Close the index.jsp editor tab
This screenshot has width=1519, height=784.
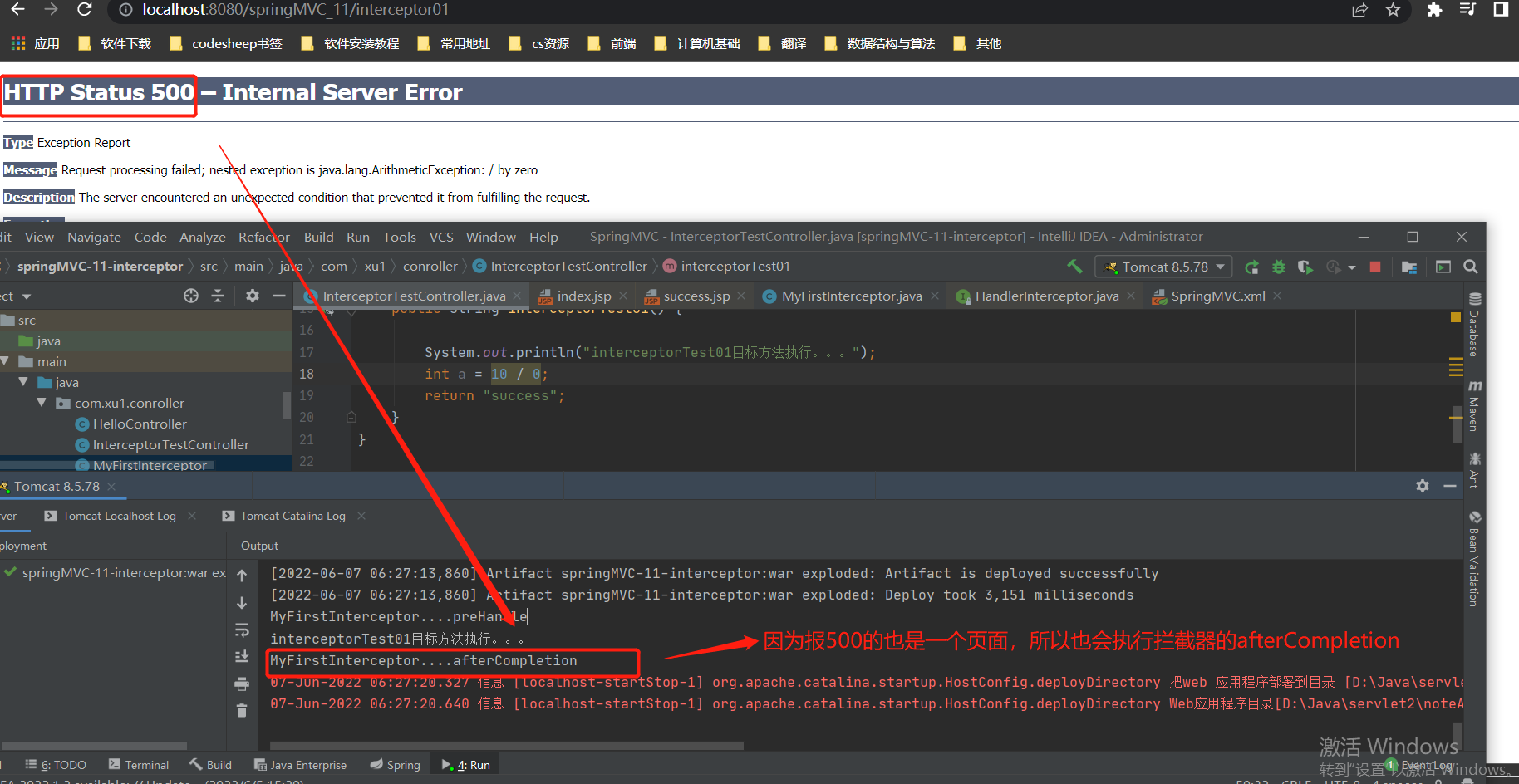(x=623, y=296)
